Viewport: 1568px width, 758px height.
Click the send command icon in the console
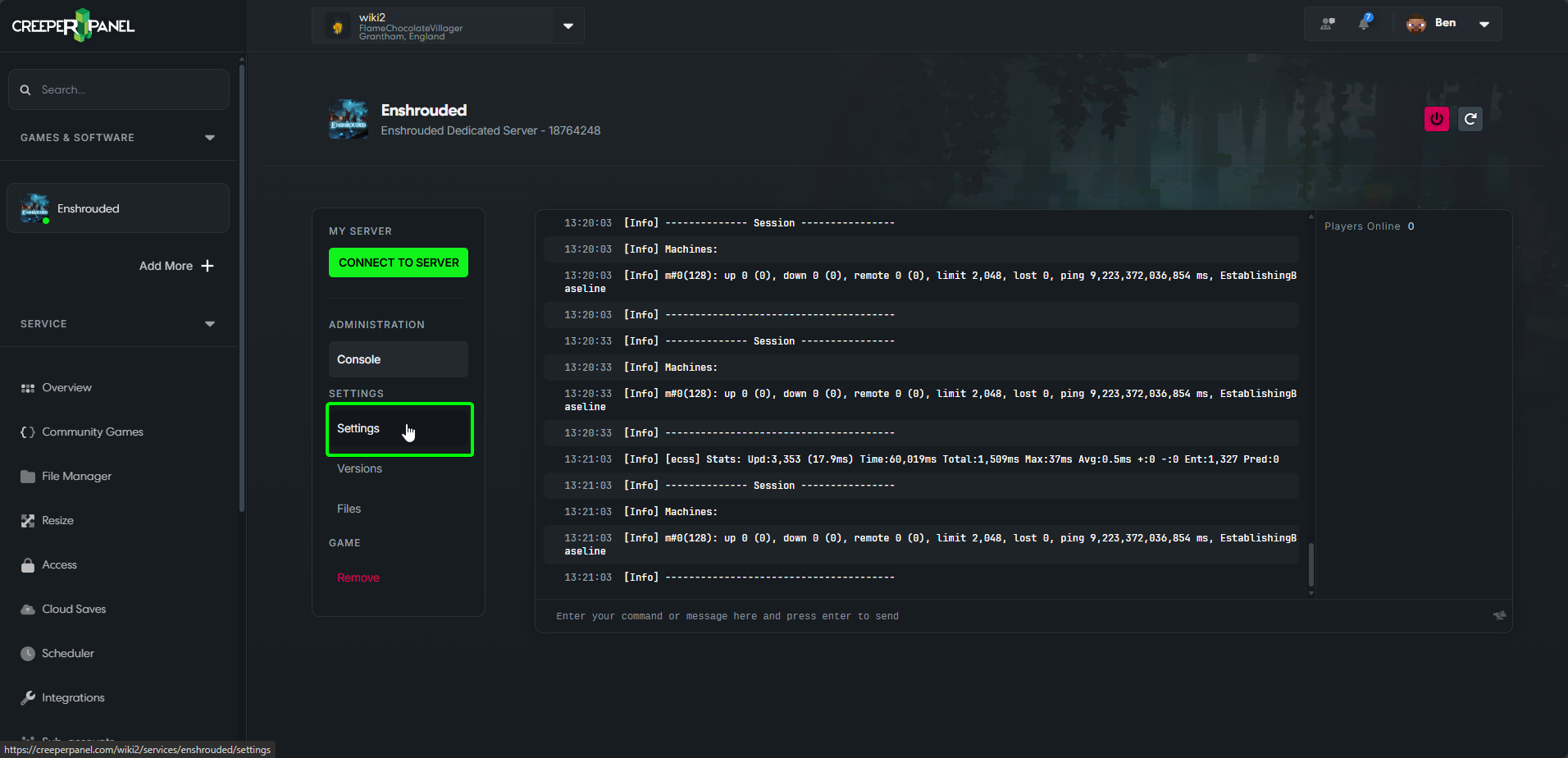[x=1499, y=615]
